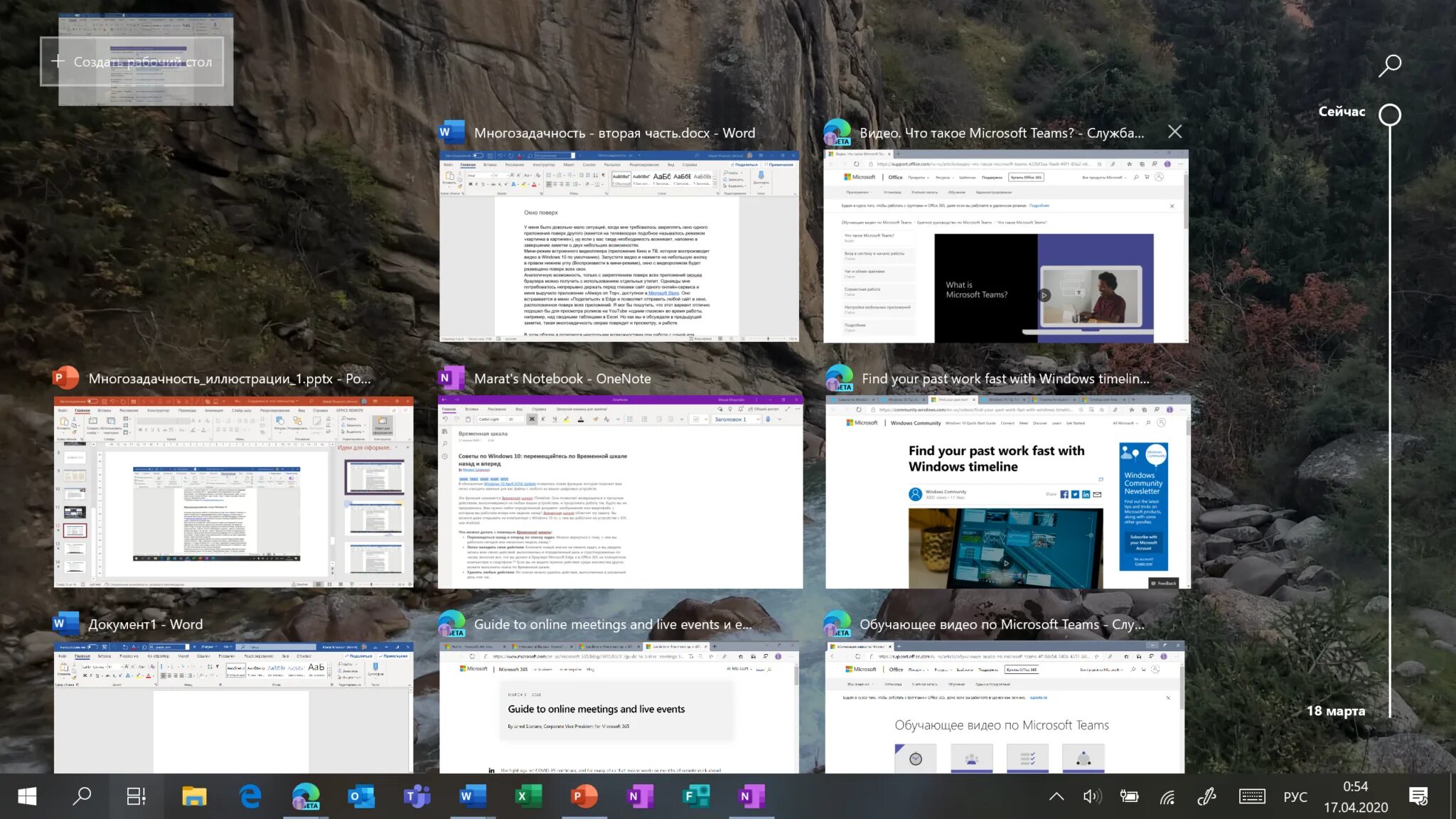
Task: Select the 18 марта timeline date marker
Action: click(1335, 711)
